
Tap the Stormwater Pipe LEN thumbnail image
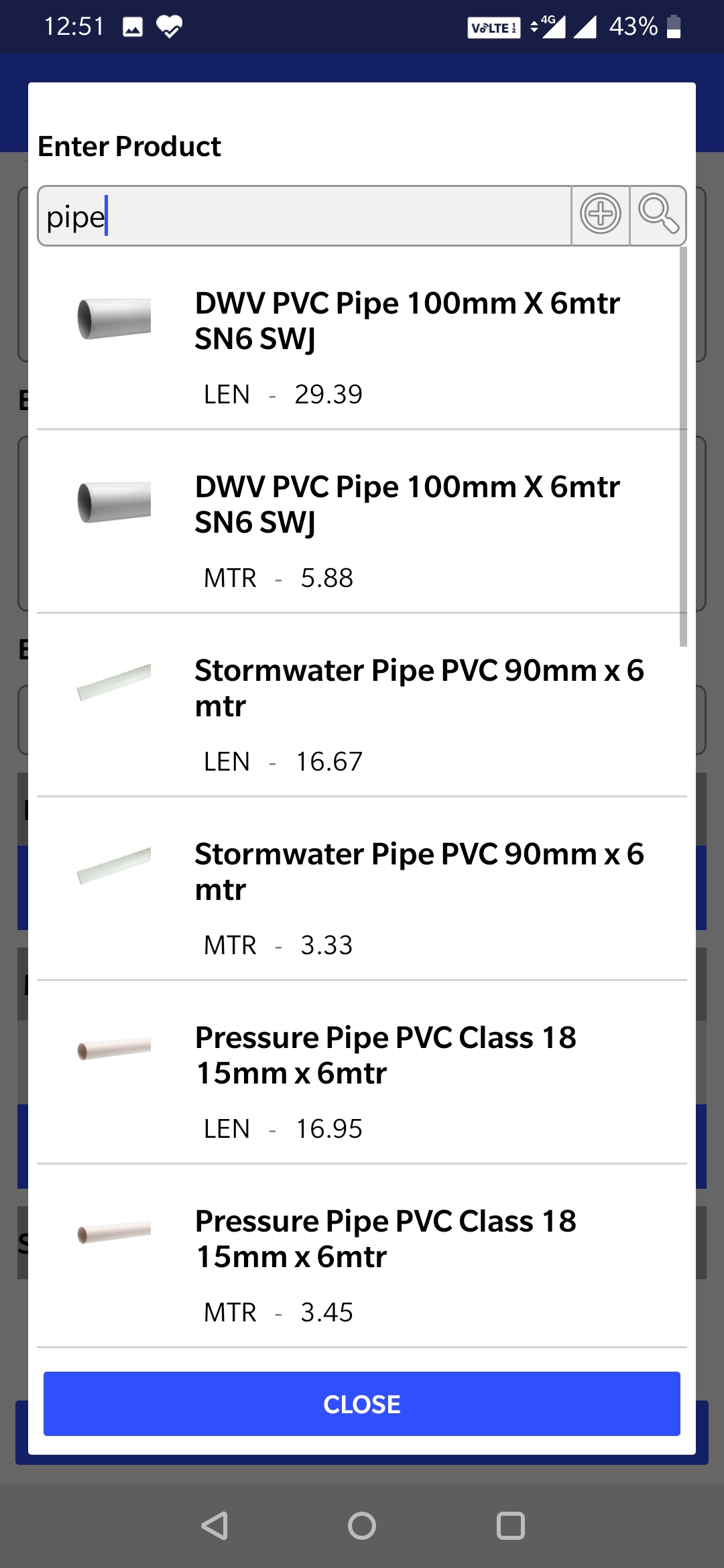click(114, 682)
